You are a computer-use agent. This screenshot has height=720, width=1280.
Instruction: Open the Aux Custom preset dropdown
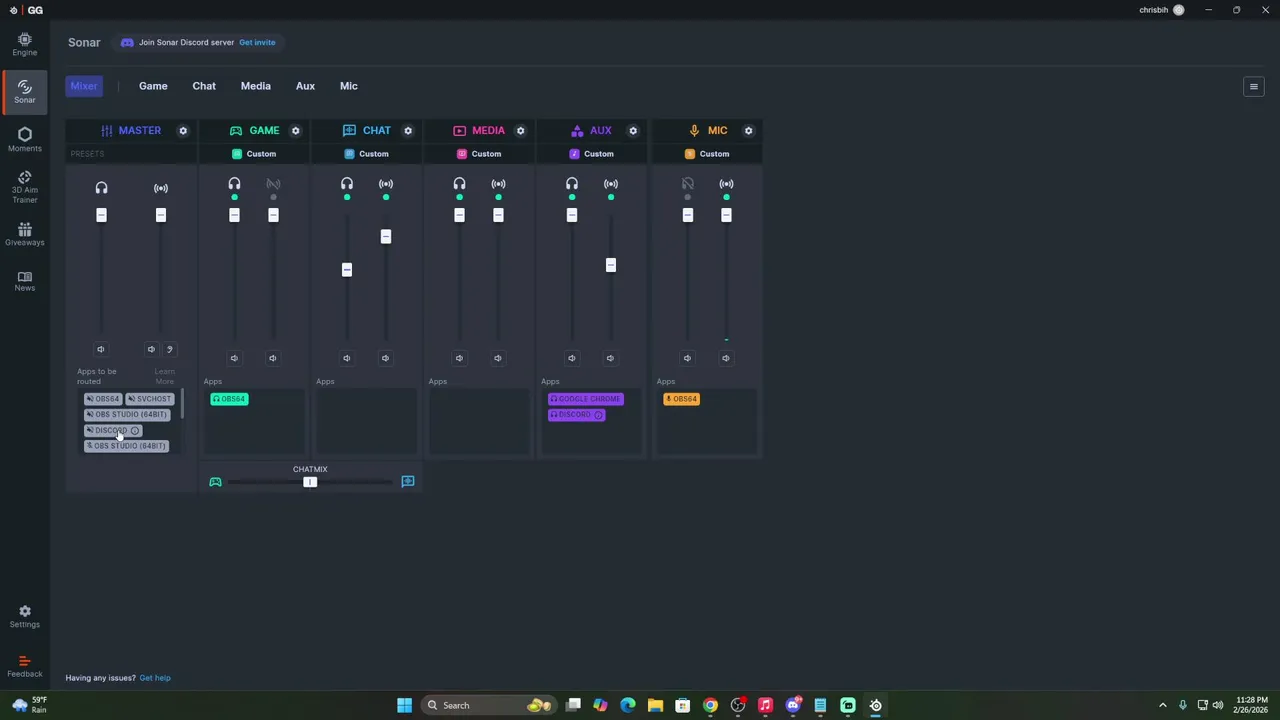pos(591,154)
